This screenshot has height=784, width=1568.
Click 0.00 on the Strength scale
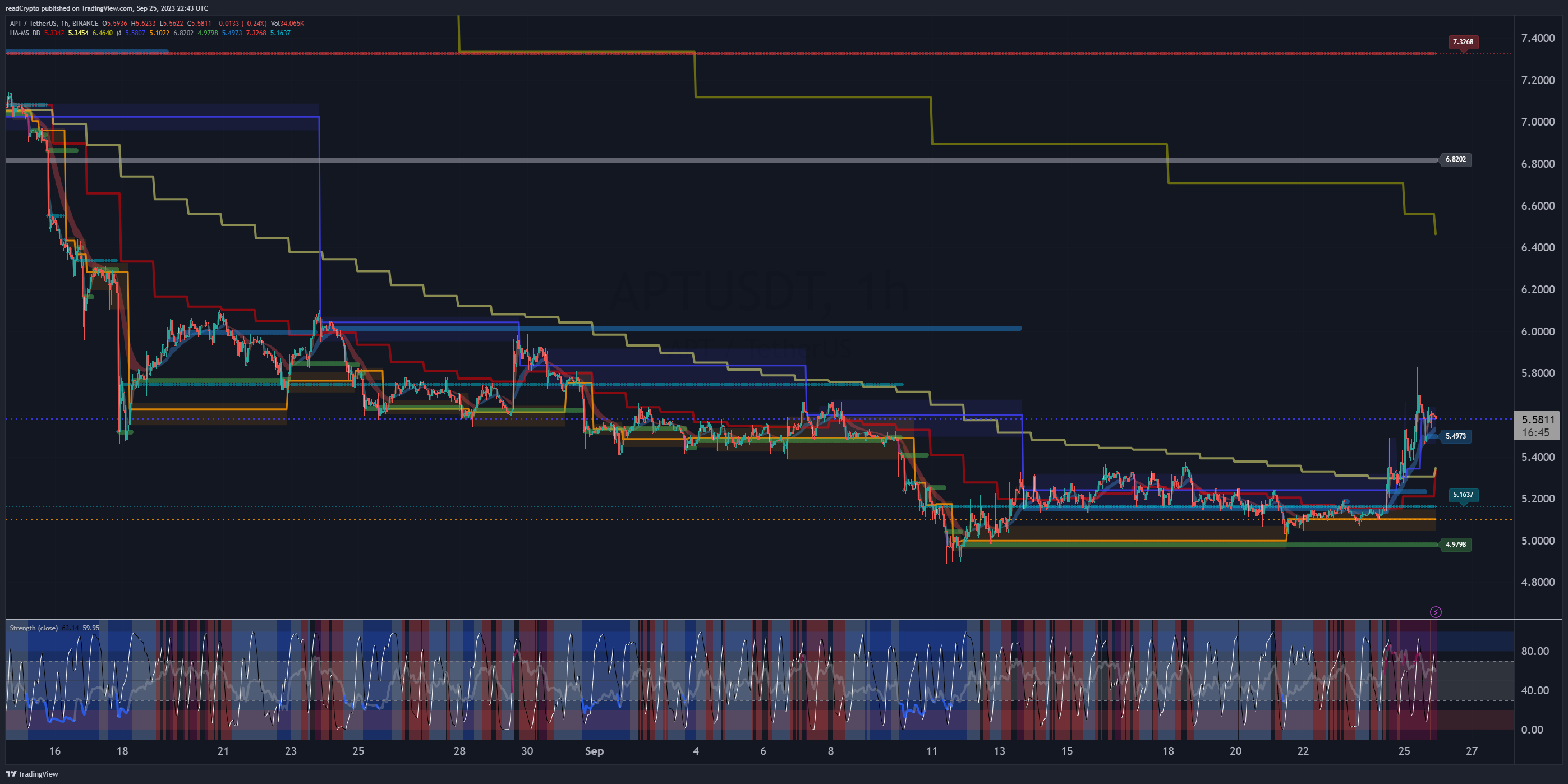(x=1532, y=729)
